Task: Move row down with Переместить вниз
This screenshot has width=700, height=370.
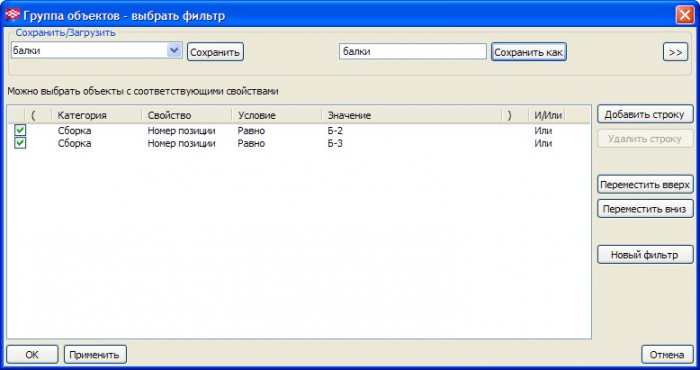Action: pyautogui.click(x=645, y=208)
